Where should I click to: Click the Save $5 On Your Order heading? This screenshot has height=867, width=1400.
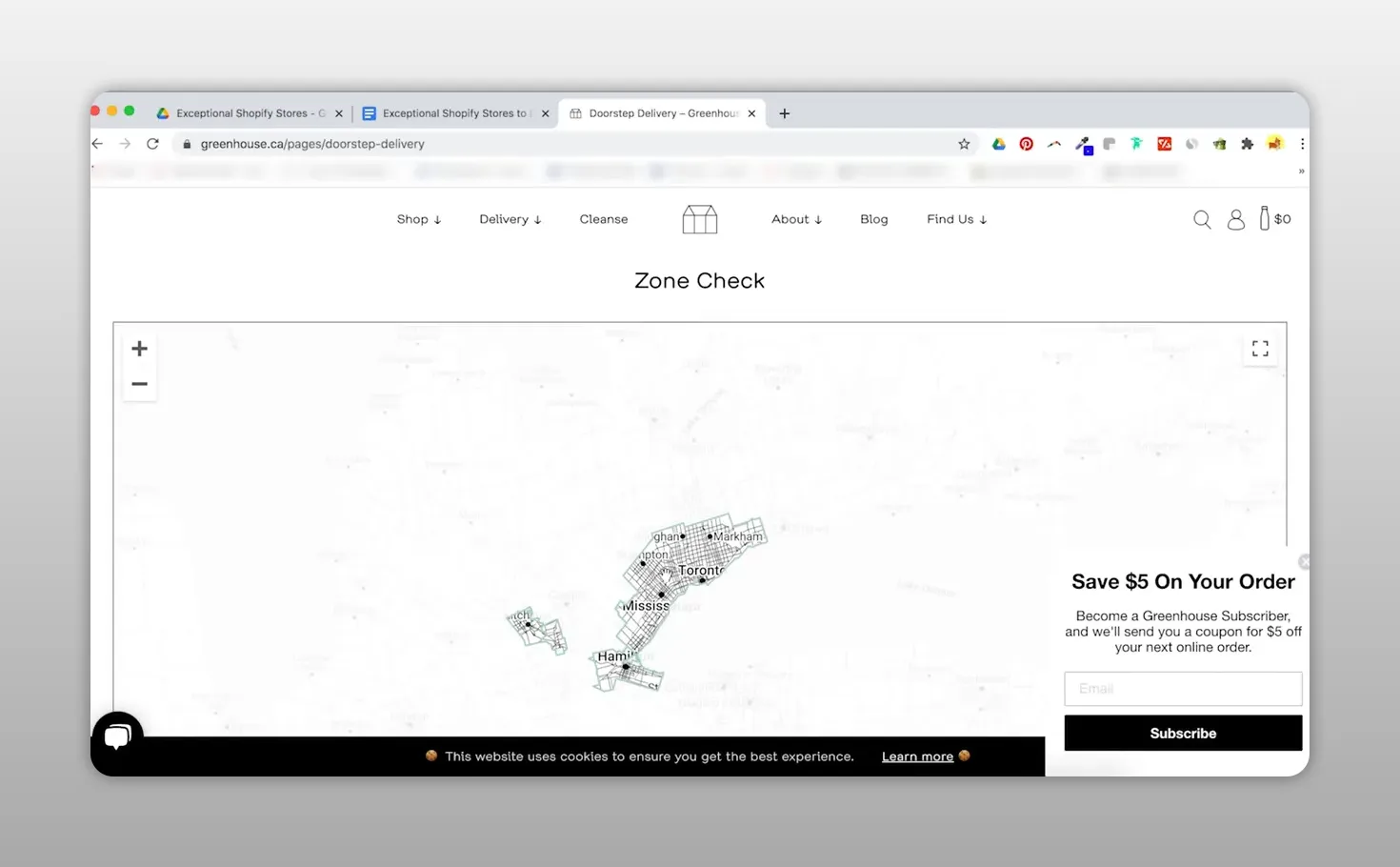(x=1183, y=581)
